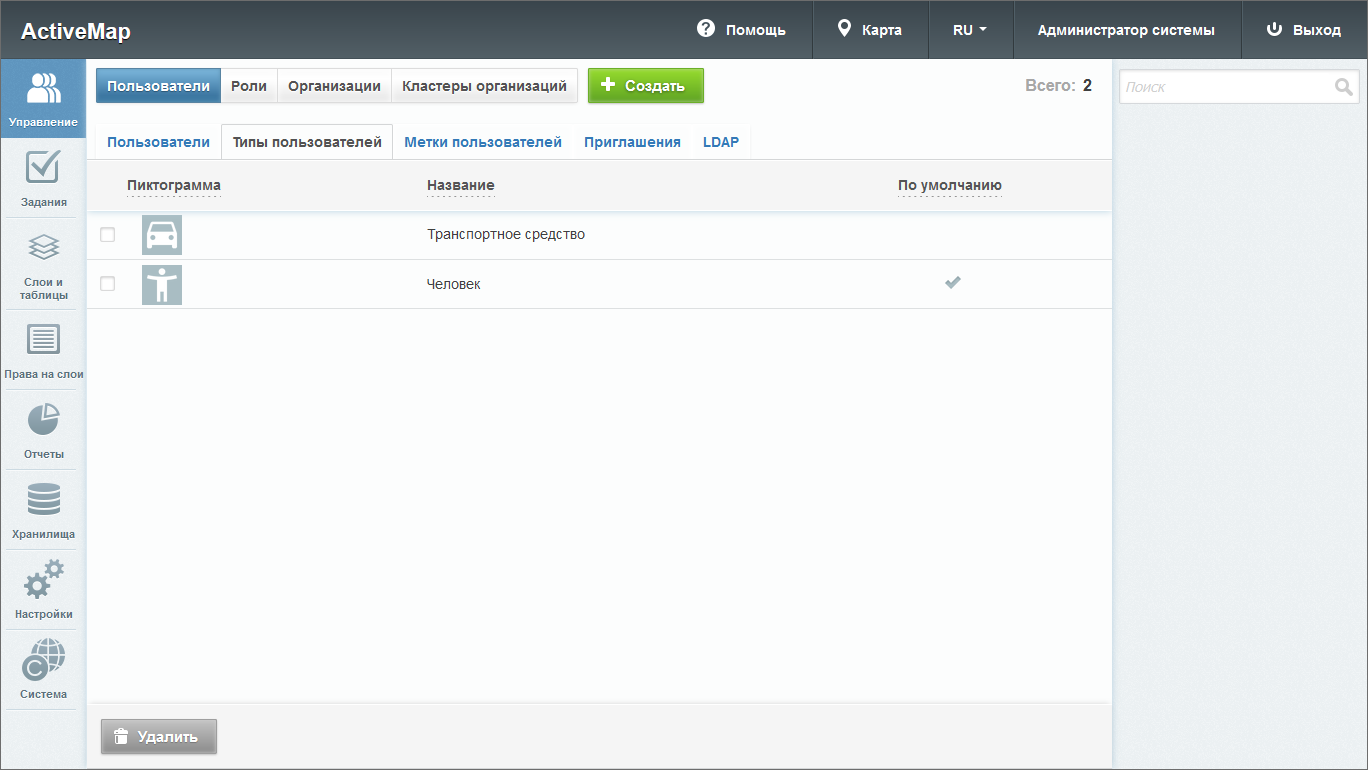Switch to the Роли tab
1368x770 pixels.
point(249,86)
